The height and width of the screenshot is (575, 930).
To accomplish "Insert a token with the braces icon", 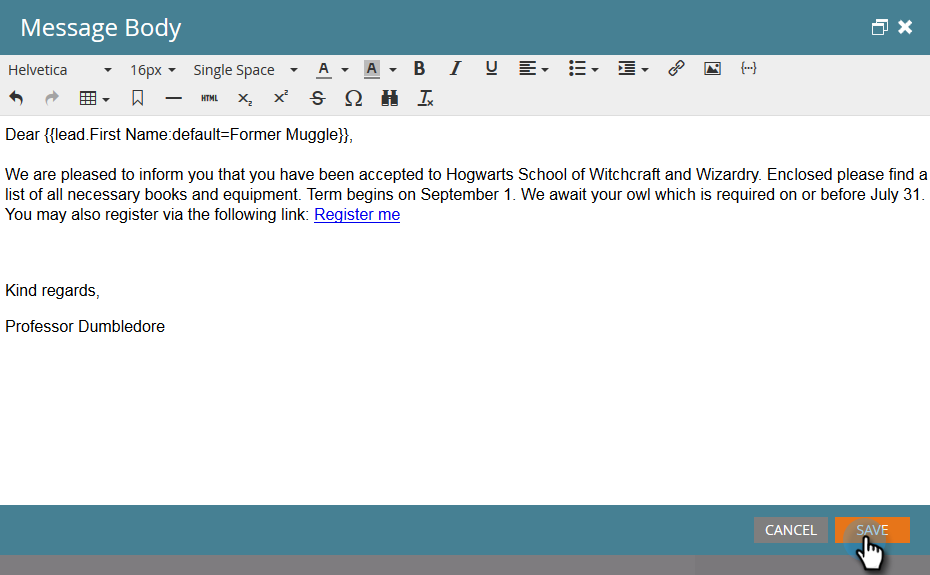I will (749, 68).
